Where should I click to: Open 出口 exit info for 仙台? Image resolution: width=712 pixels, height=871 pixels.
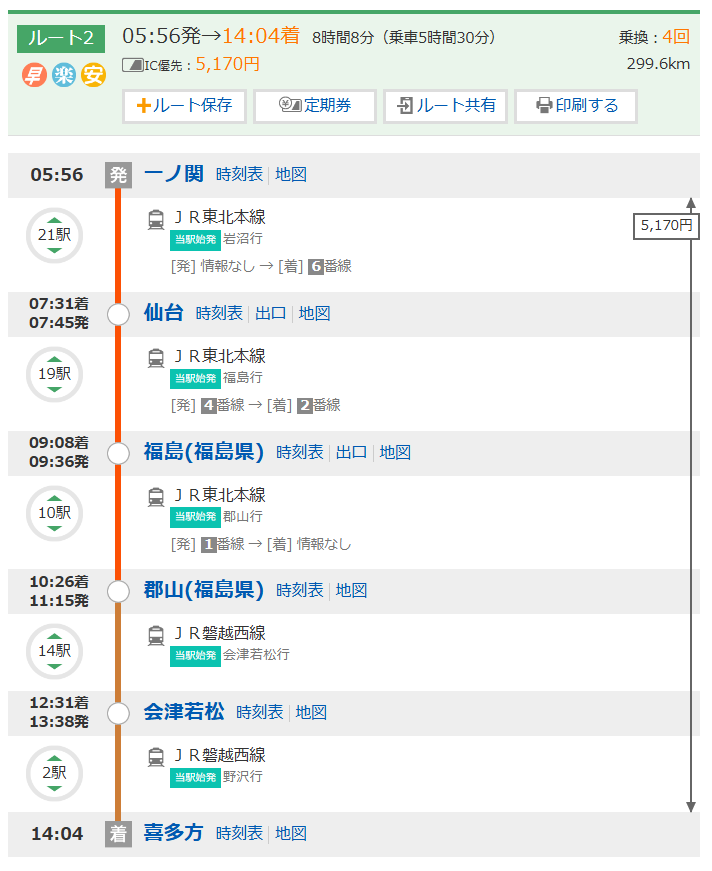click(270, 314)
